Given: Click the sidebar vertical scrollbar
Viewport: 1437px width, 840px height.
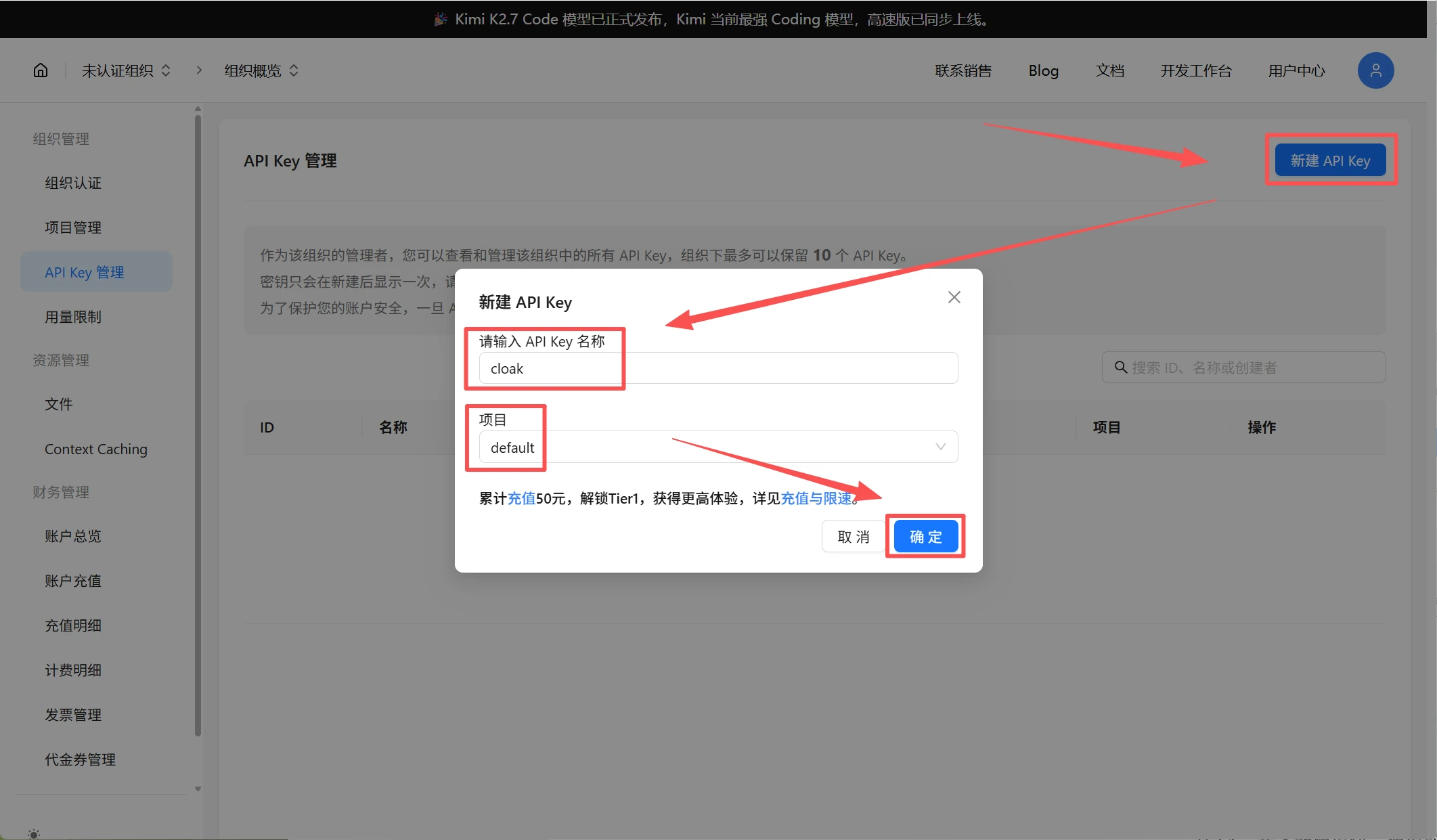Looking at the screenshot, I should point(198,425).
